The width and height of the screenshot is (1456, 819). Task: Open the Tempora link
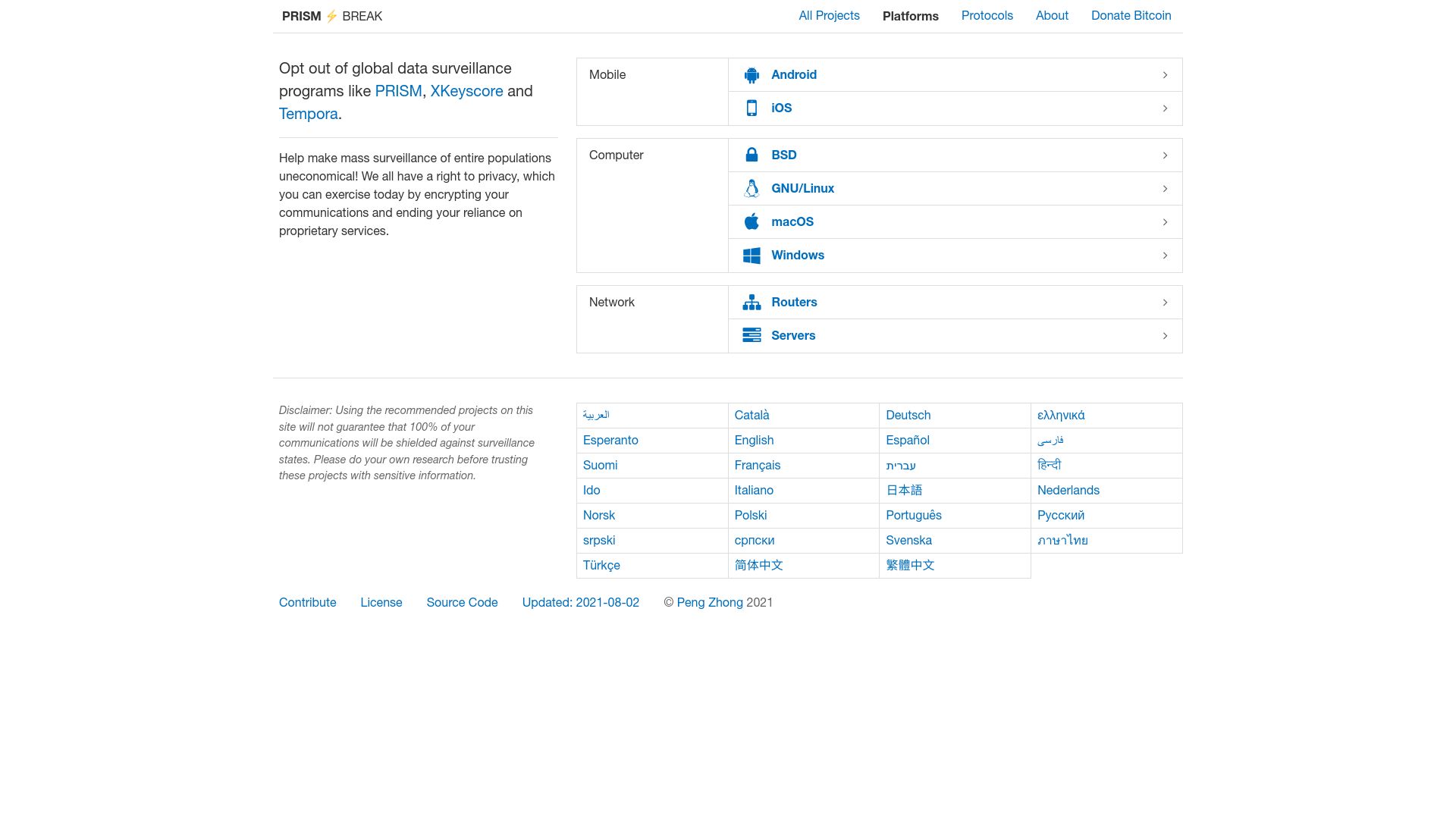[308, 114]
